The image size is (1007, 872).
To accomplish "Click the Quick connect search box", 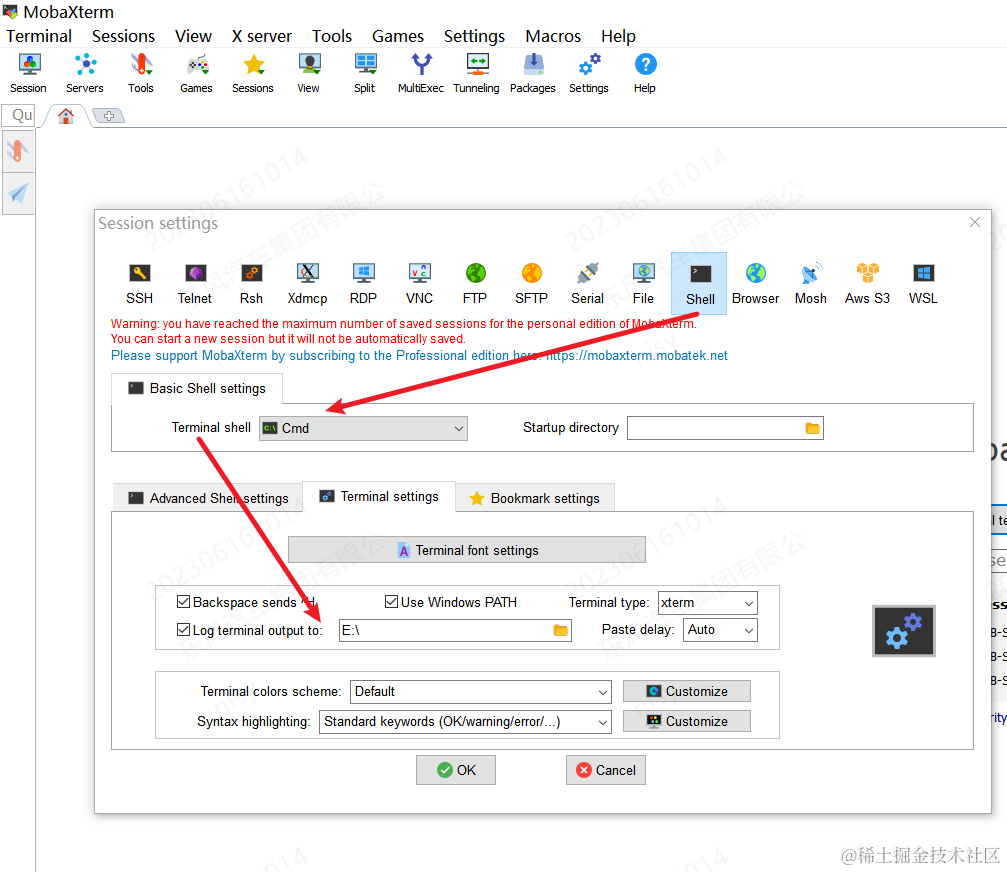I will point(19,116).
